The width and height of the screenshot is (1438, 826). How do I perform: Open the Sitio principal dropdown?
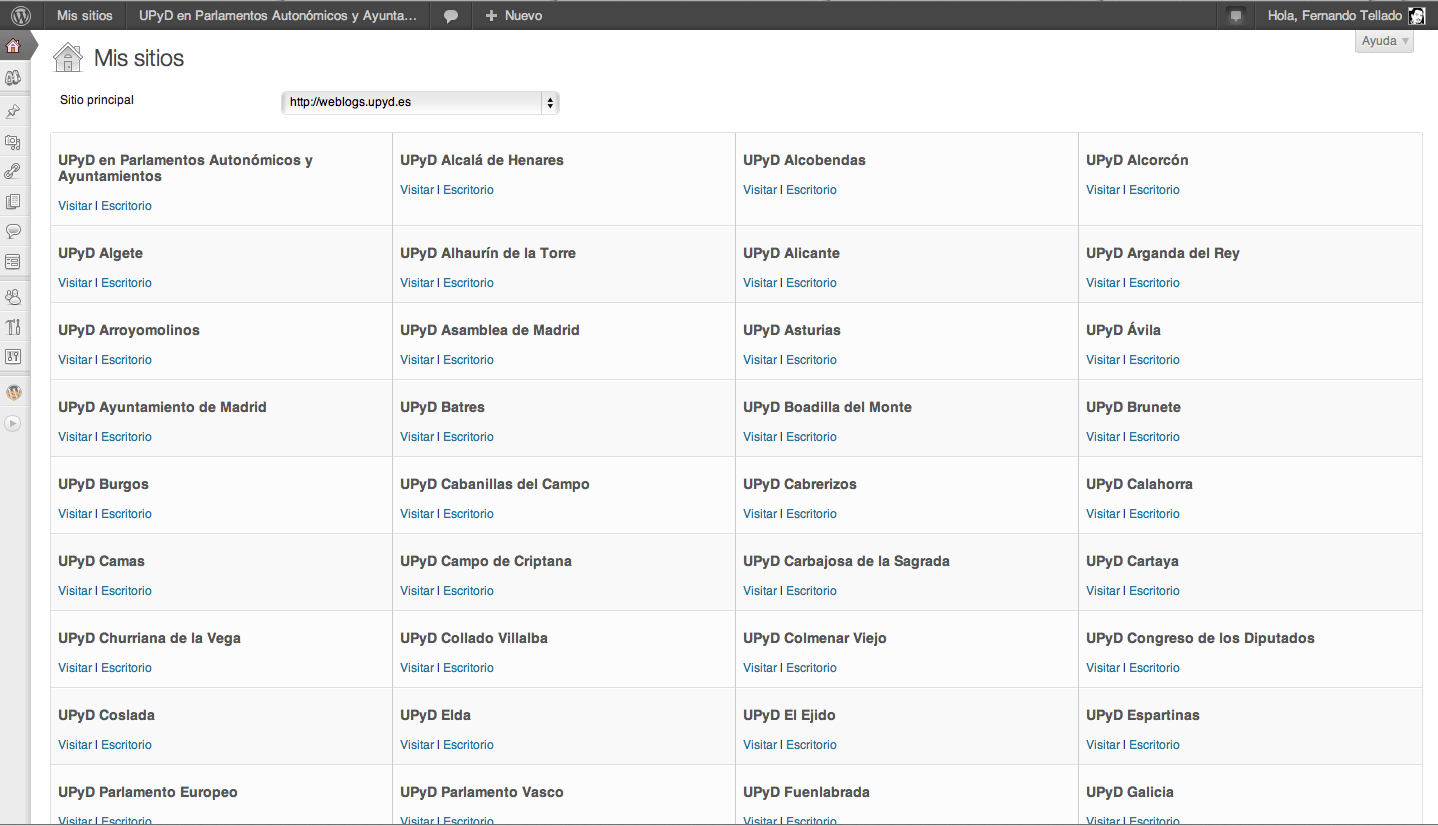(x=420, y=102)
